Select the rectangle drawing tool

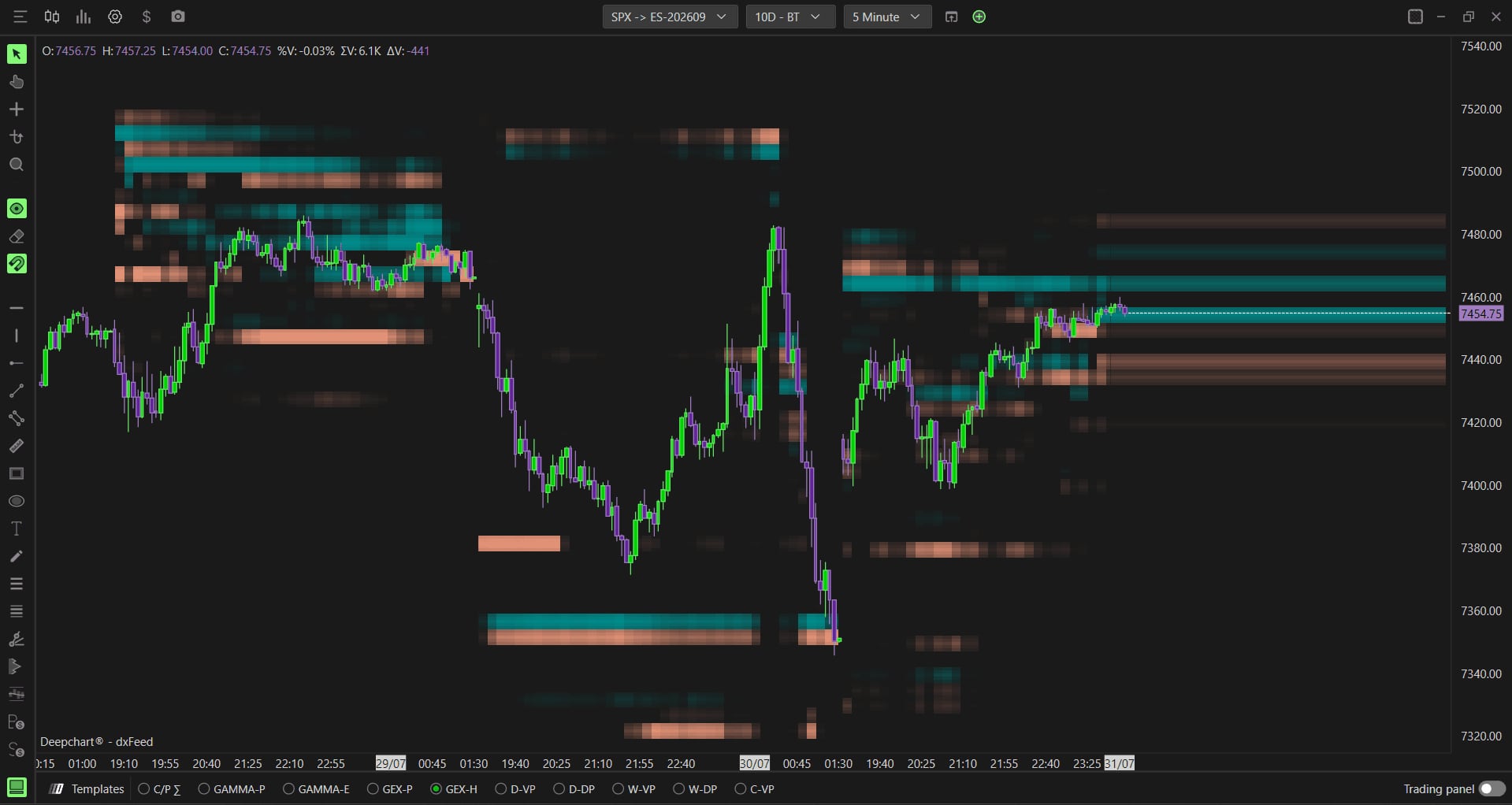(17, 473)
